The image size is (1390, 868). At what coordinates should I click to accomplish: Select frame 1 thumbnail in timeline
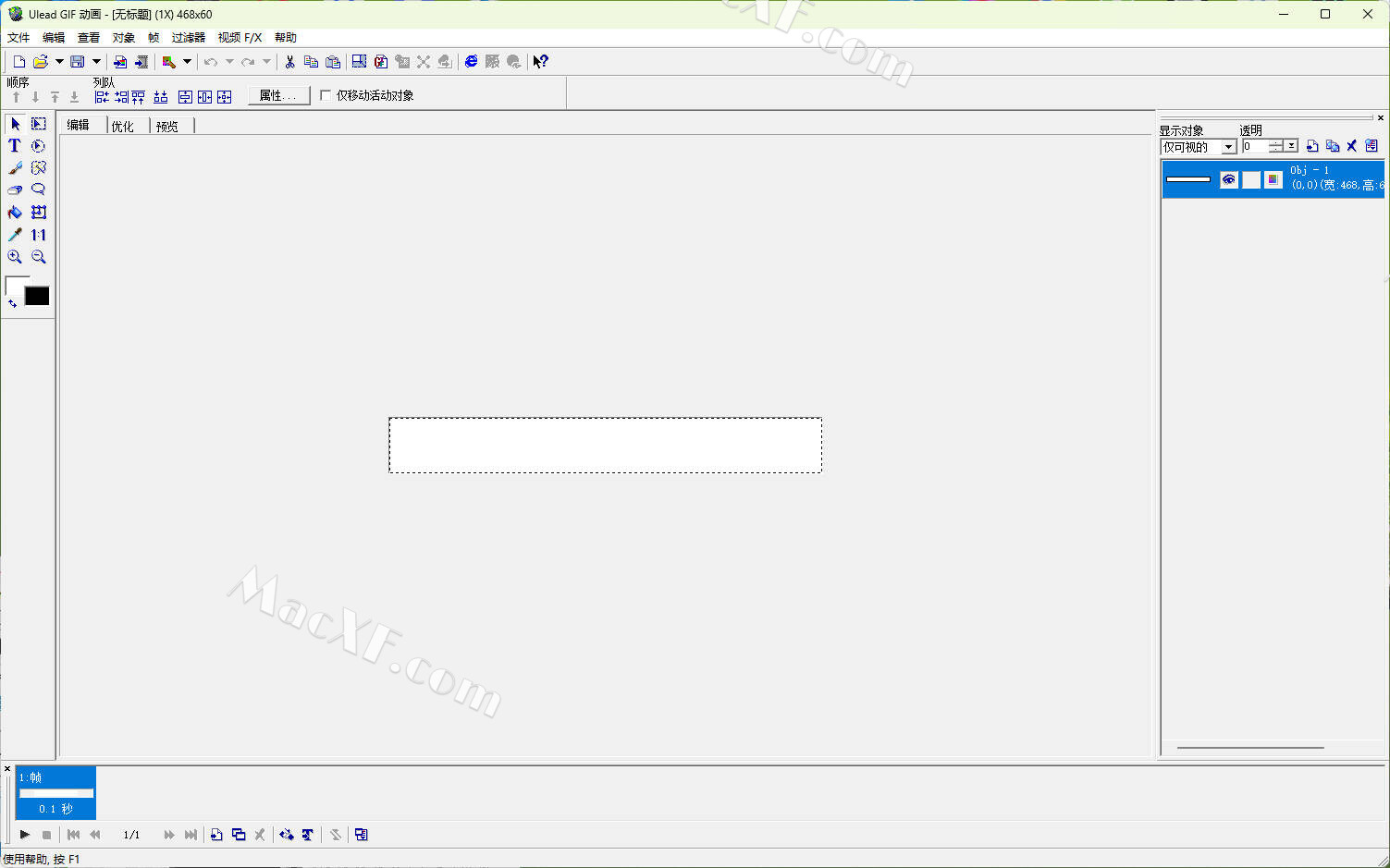point(55,792)
